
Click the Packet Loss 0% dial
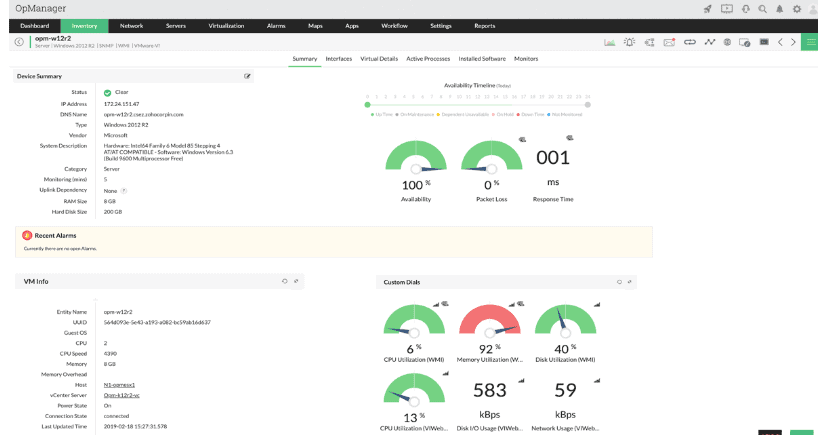(x=491, y=156)
